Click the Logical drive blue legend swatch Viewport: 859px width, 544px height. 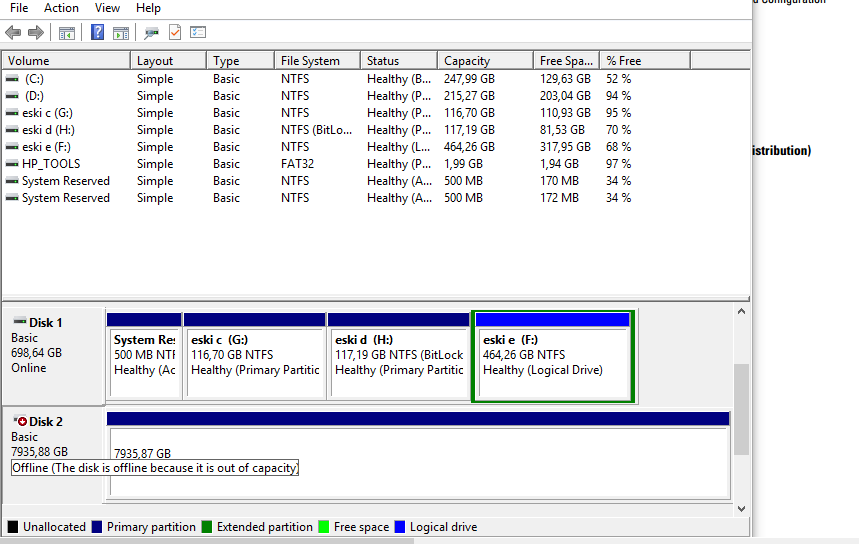(x=400, y=527)
